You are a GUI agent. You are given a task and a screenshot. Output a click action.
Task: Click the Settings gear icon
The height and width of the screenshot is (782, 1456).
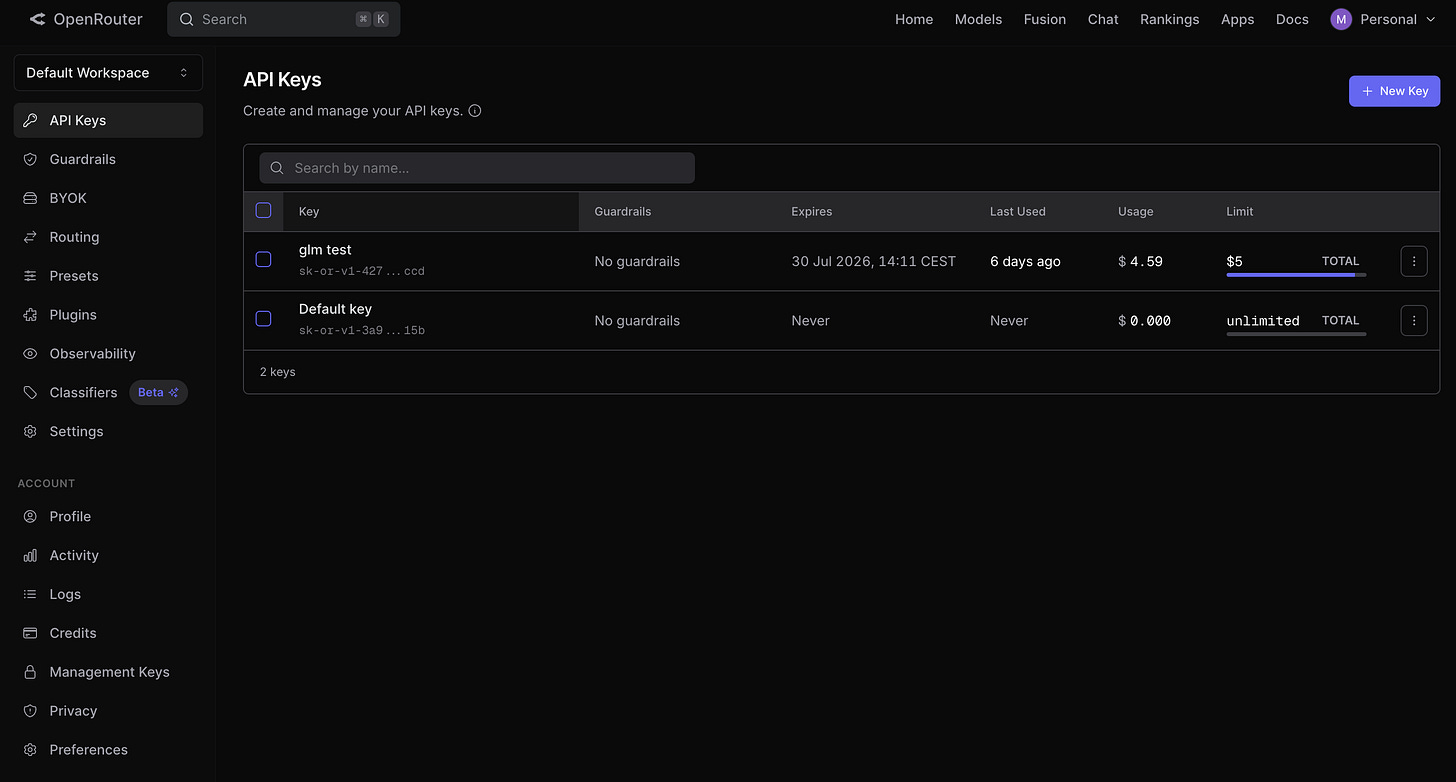click(x=30, y=432)
